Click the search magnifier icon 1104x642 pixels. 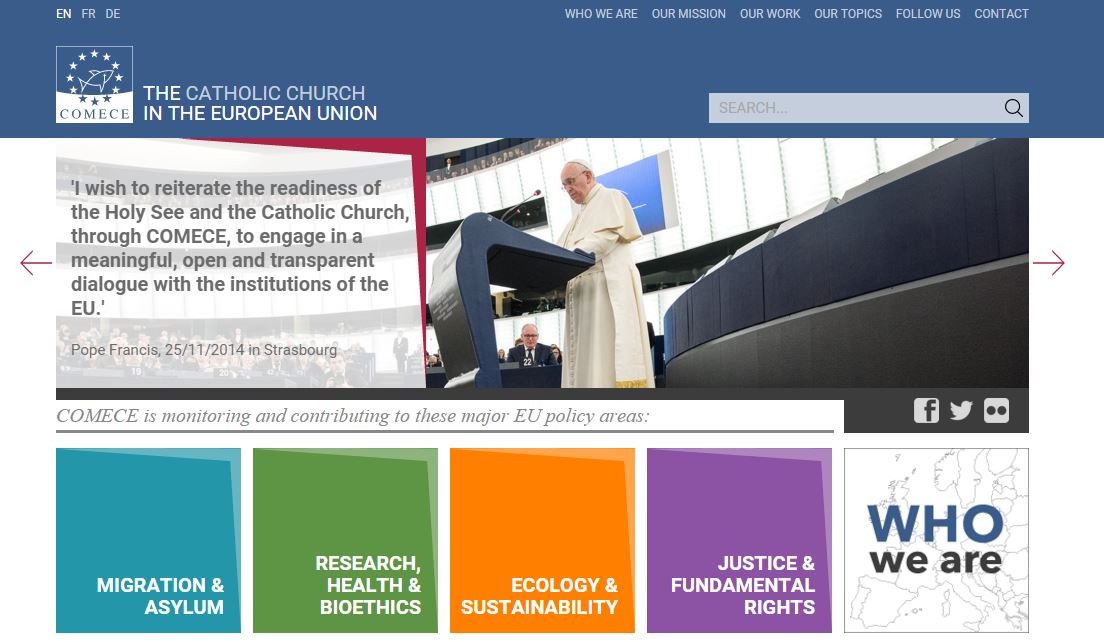pos(1013,108)
